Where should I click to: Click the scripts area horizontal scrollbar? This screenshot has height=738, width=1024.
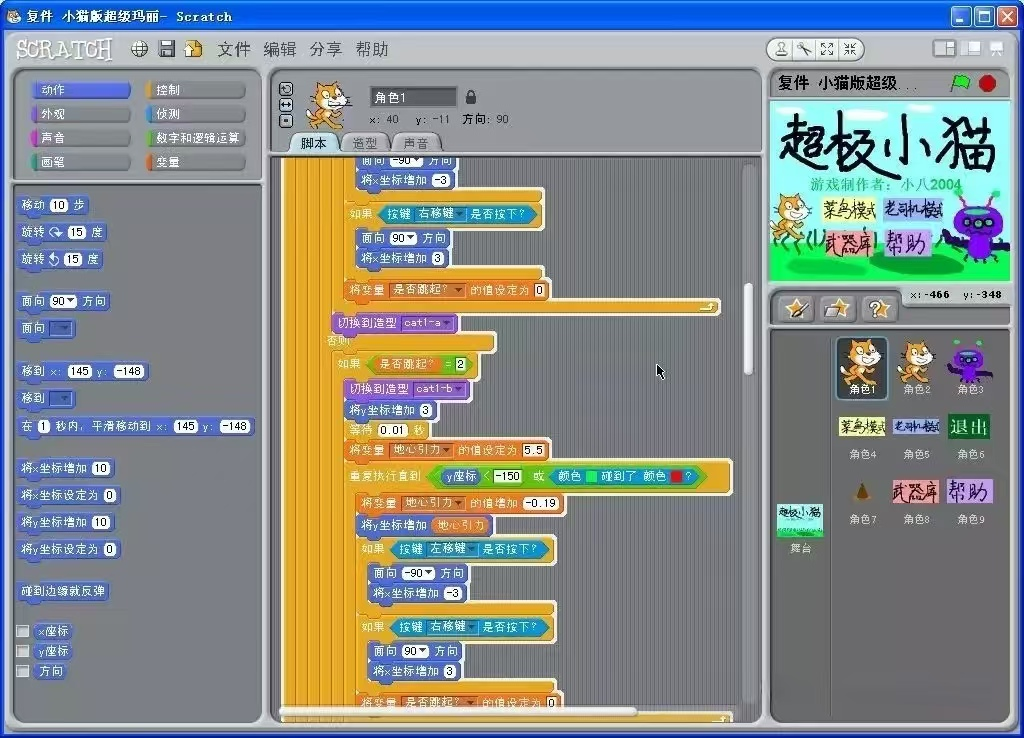[458, 711]
